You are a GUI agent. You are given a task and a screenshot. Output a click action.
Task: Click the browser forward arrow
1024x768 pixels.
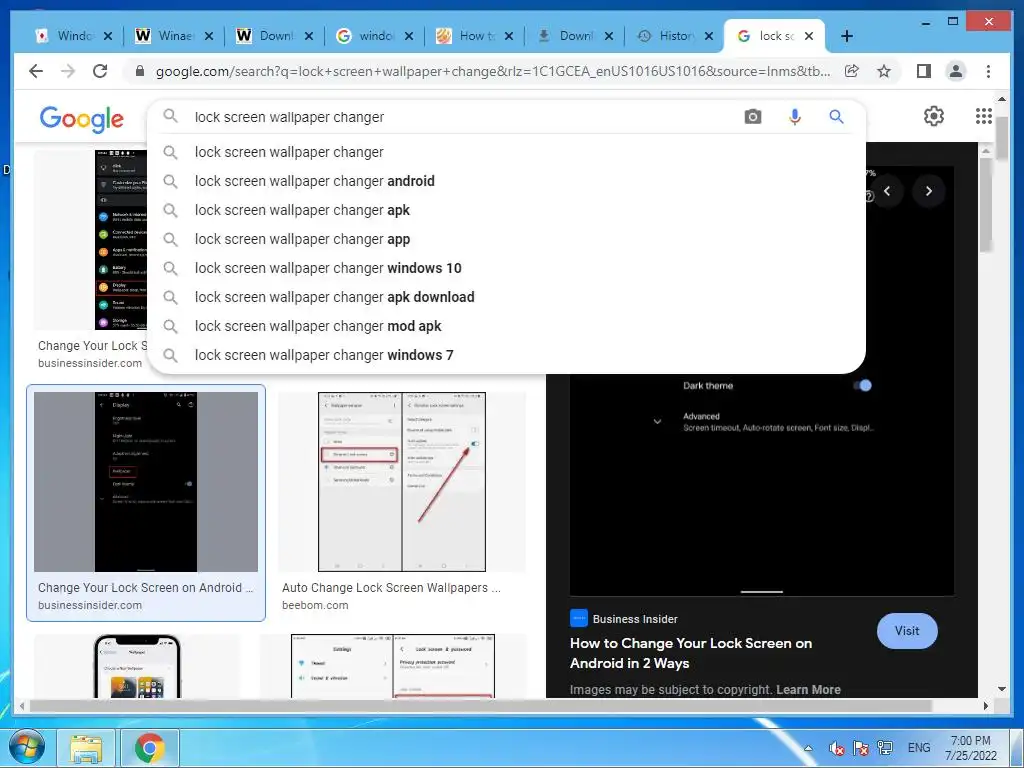pyautogui.click(x=68, y=71)
